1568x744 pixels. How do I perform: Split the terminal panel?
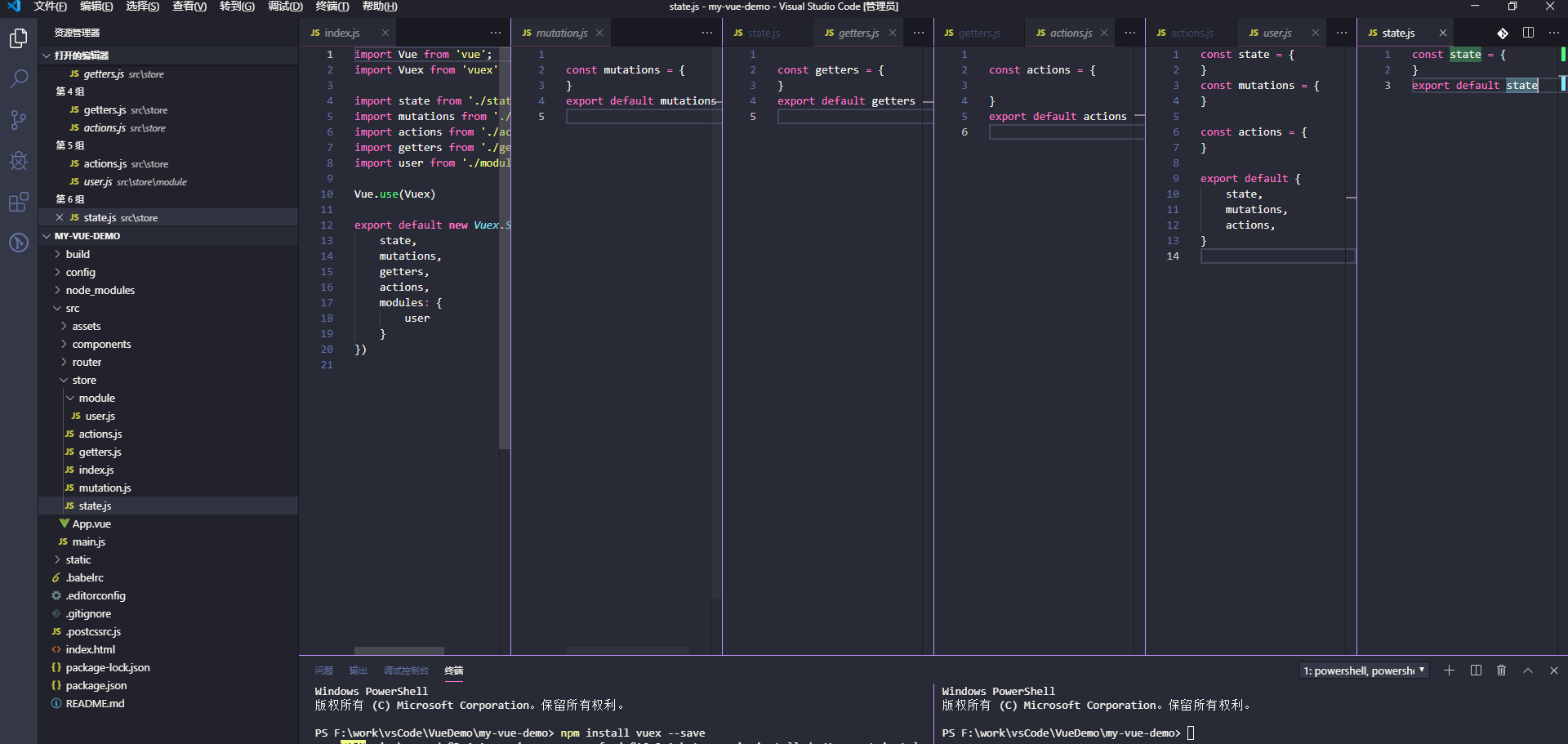(x=1476, y=670)
